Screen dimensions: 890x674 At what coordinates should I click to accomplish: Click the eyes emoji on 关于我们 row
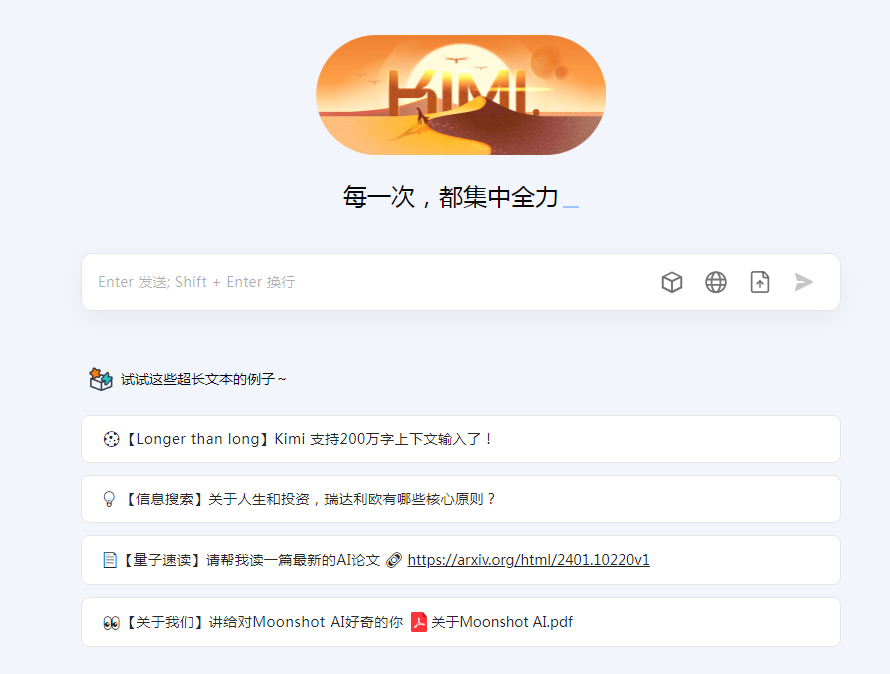[111, 623]
